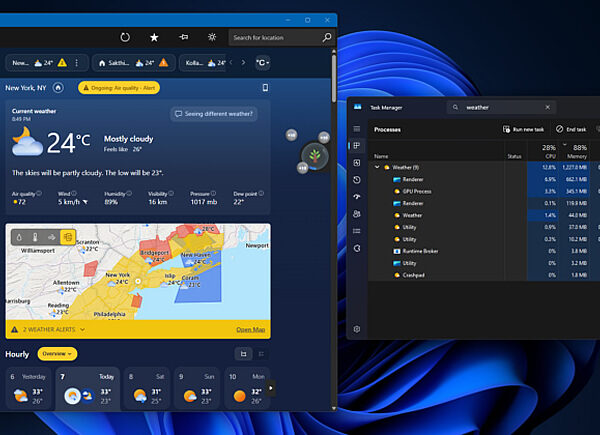Image resolution: width=600 pixels, height=435 pixels.
Task: Open the Performance page in Task Manager sidebar
Action: pyautogui.click(x=357, y=163)
